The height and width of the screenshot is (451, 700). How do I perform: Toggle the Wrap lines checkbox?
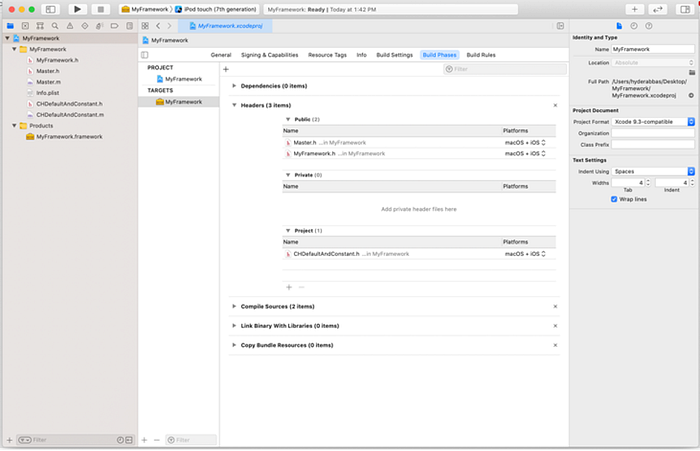click(x=614, y=199)
